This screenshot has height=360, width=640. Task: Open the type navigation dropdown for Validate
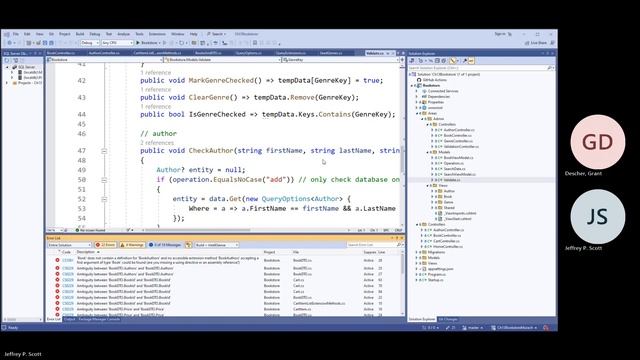(x=222, y=60)
